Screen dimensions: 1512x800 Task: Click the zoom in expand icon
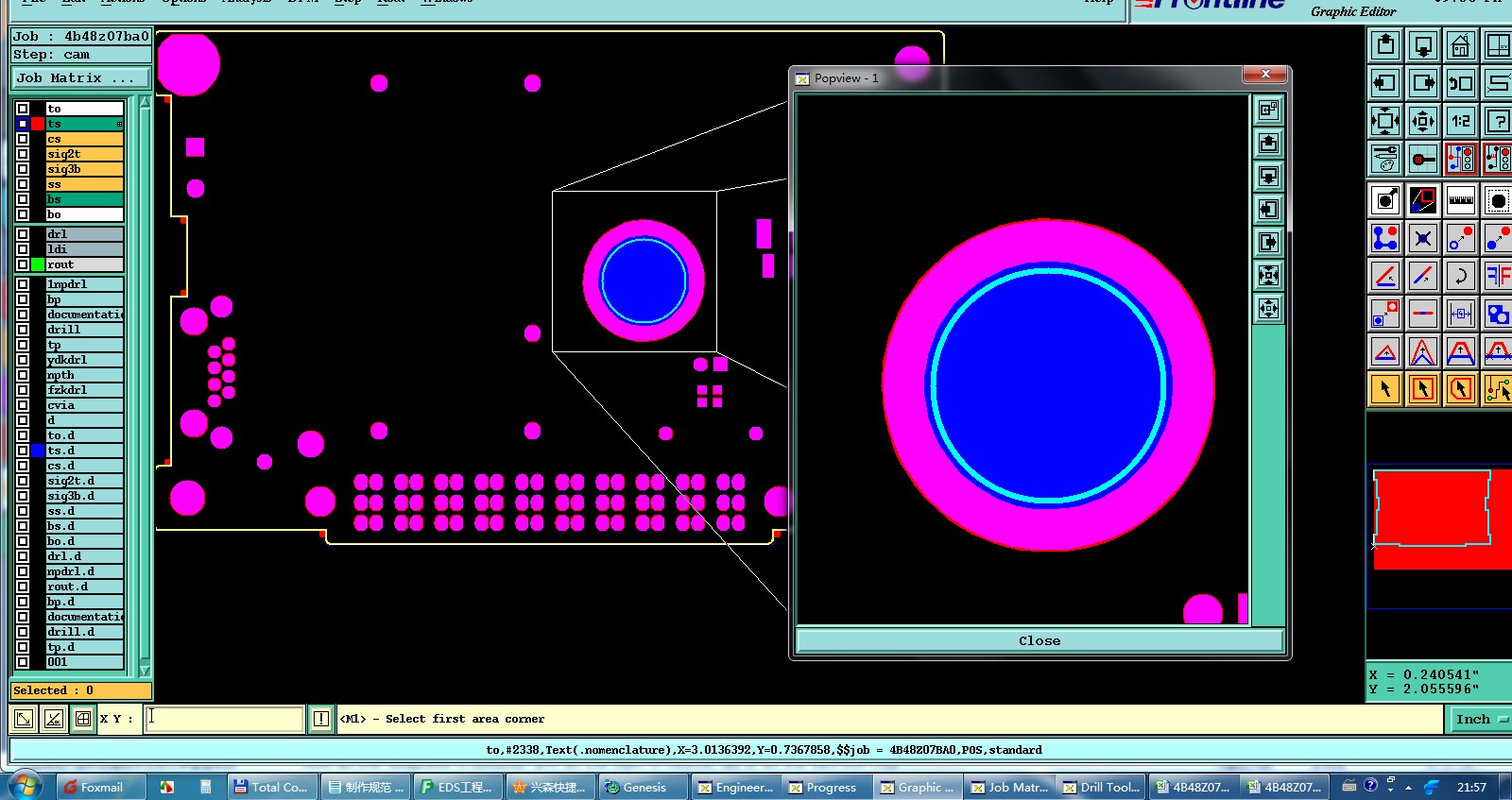pos(1385,121)
